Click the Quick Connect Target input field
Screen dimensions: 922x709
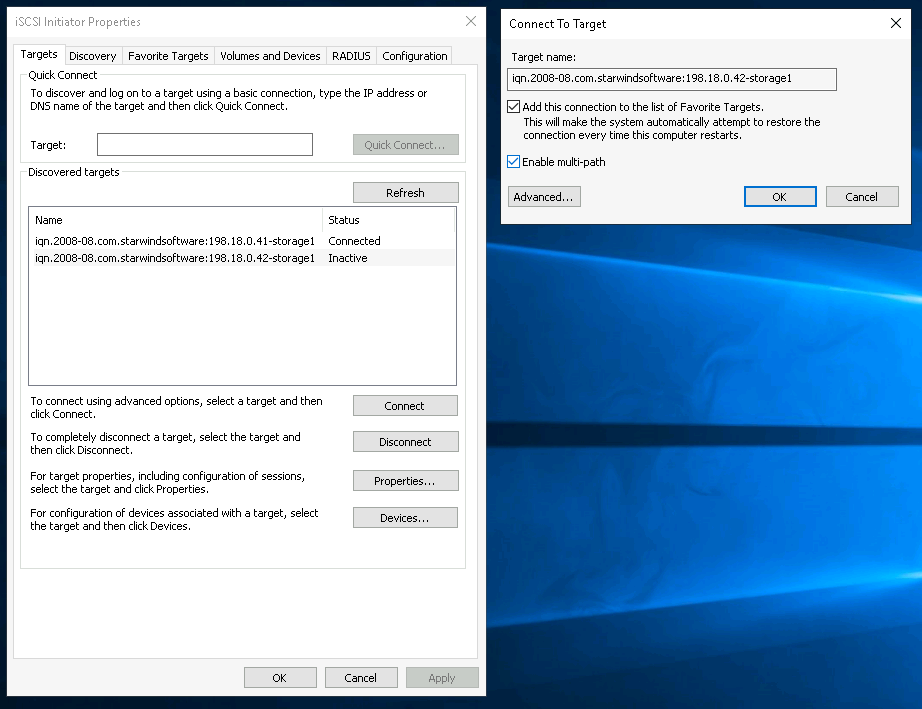pos(205,145)
